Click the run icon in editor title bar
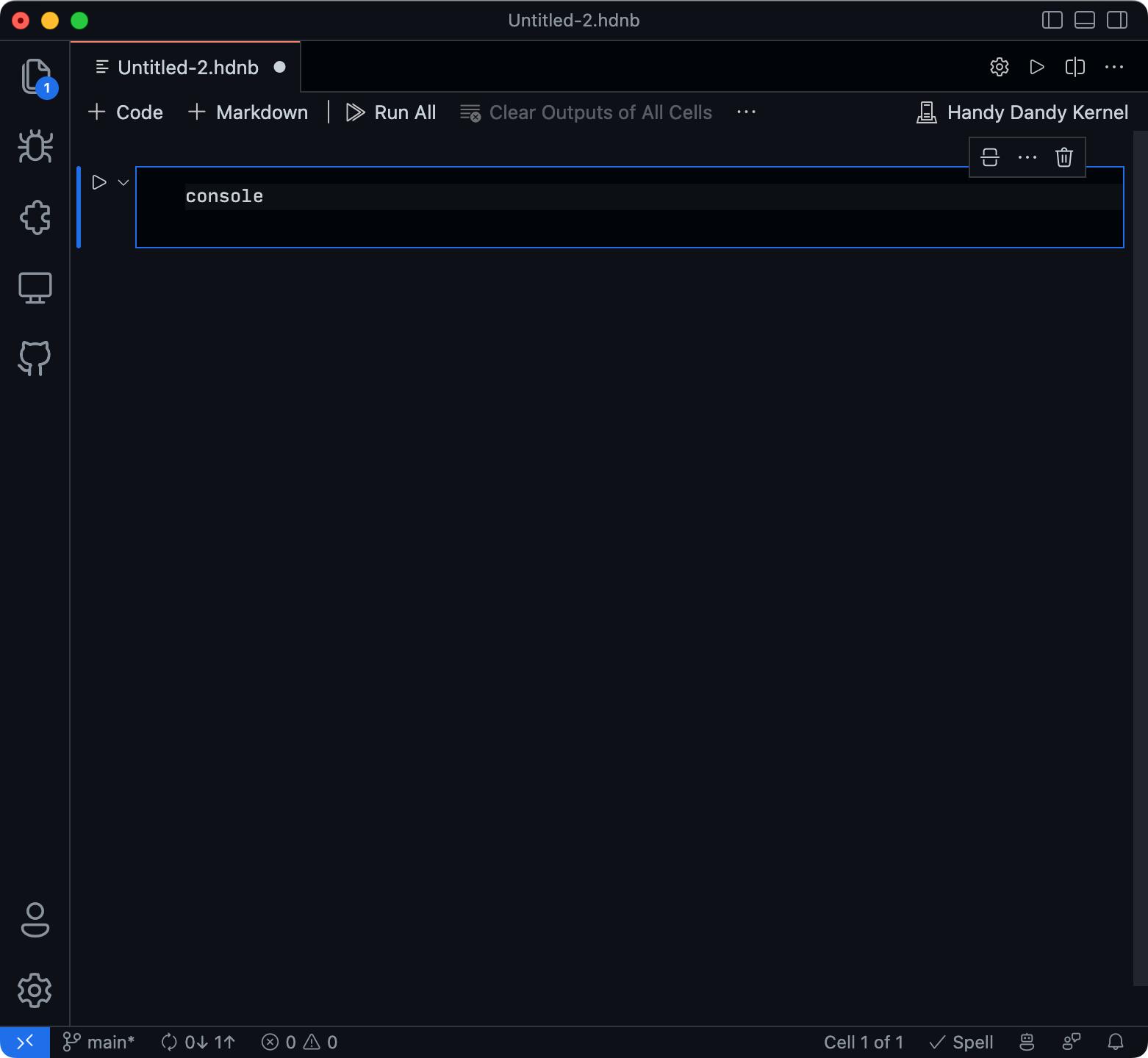 (x=1037, y=67)
